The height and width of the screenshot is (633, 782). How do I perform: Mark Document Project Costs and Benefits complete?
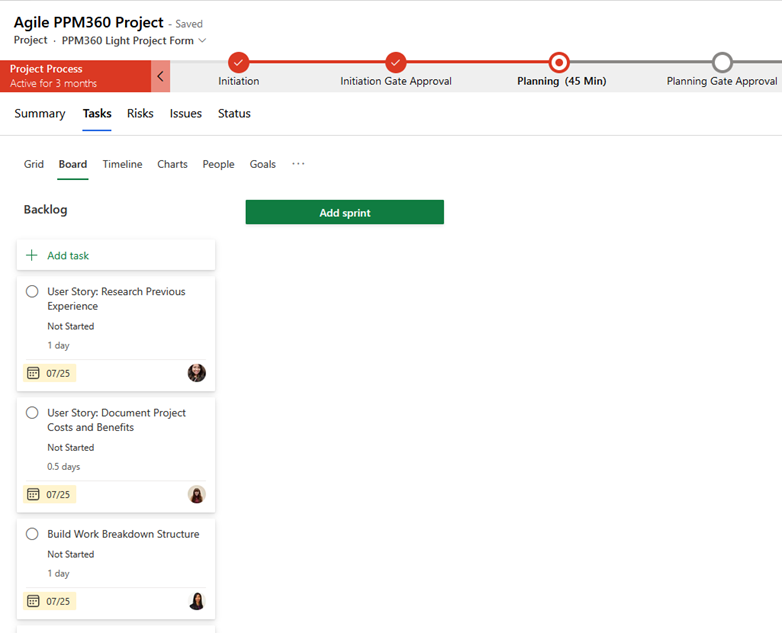32,413
